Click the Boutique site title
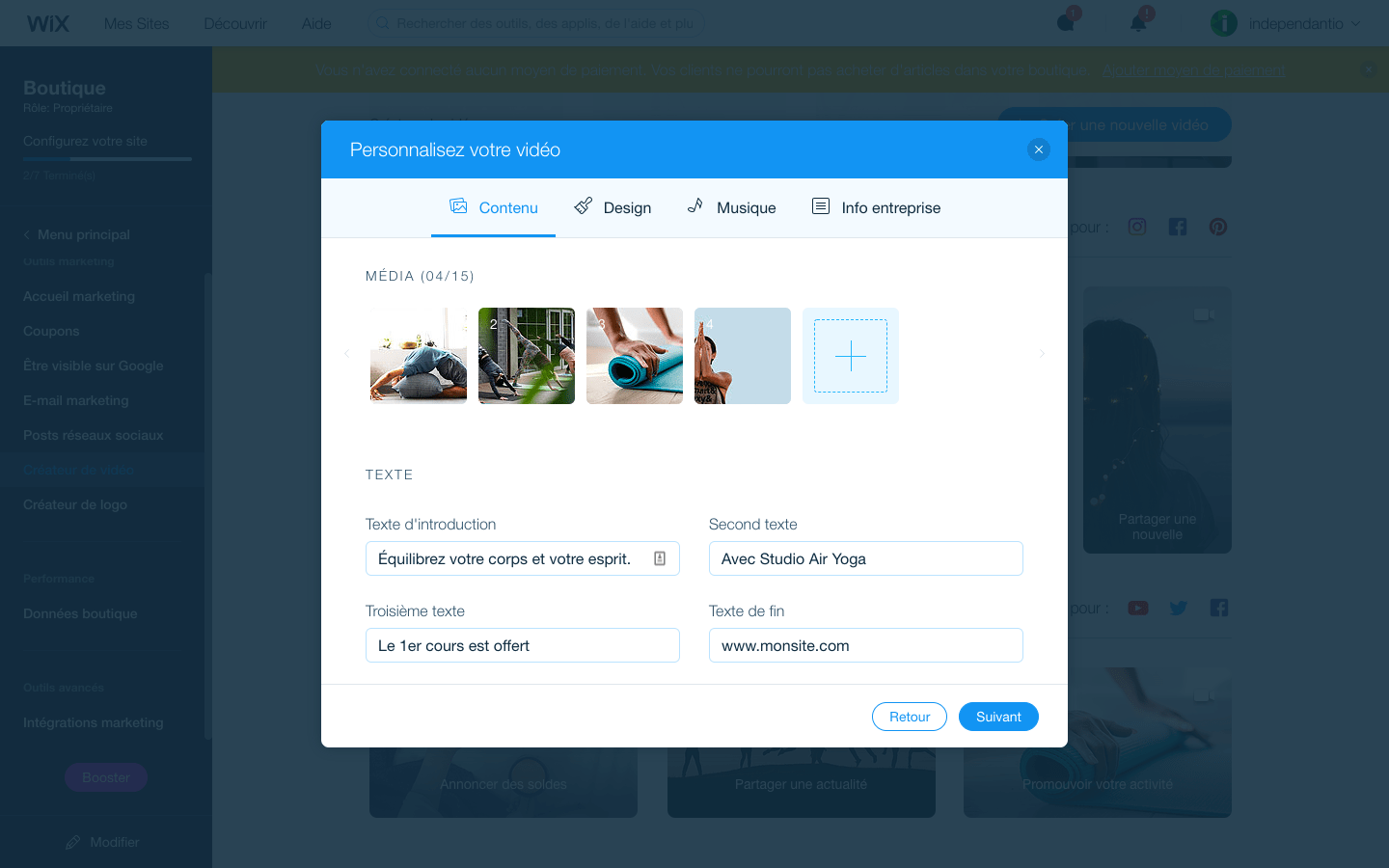 (65, 88)
